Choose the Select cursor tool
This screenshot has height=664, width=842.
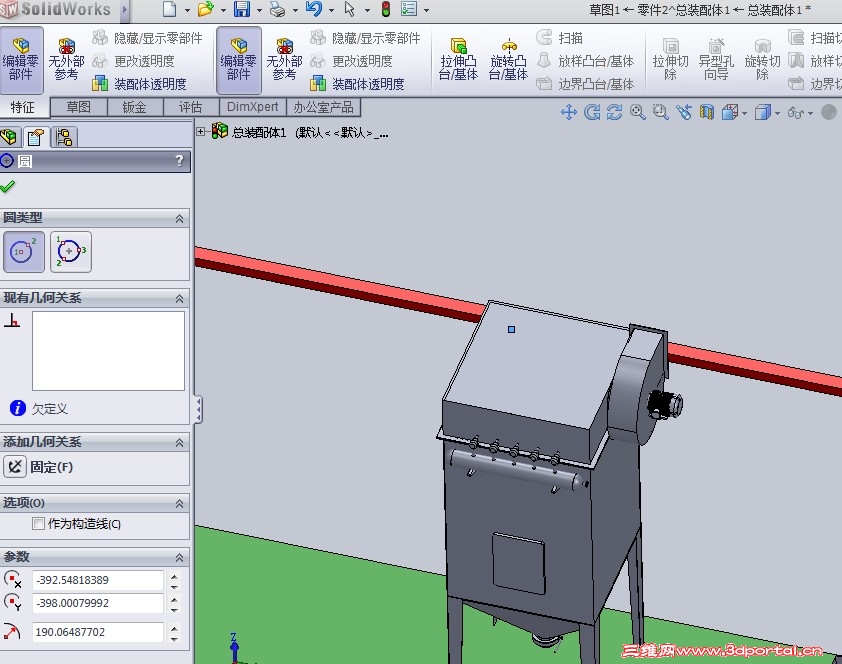point(350,9)
